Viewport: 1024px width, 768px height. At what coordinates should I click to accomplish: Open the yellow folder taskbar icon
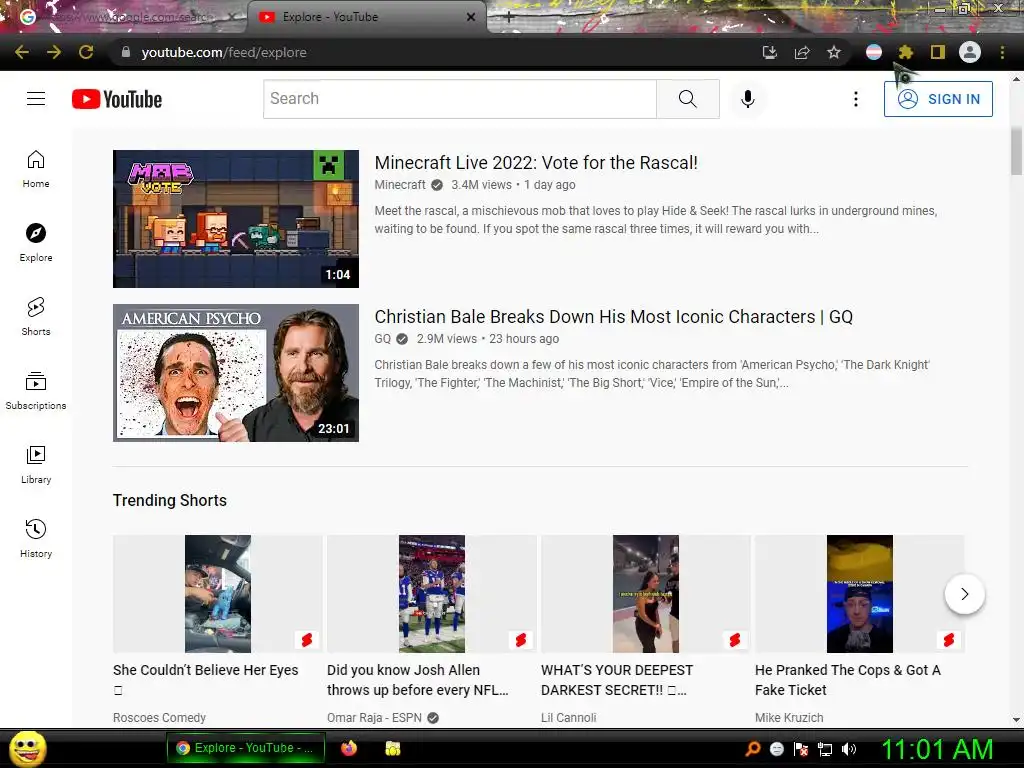[x=392, y=748]
